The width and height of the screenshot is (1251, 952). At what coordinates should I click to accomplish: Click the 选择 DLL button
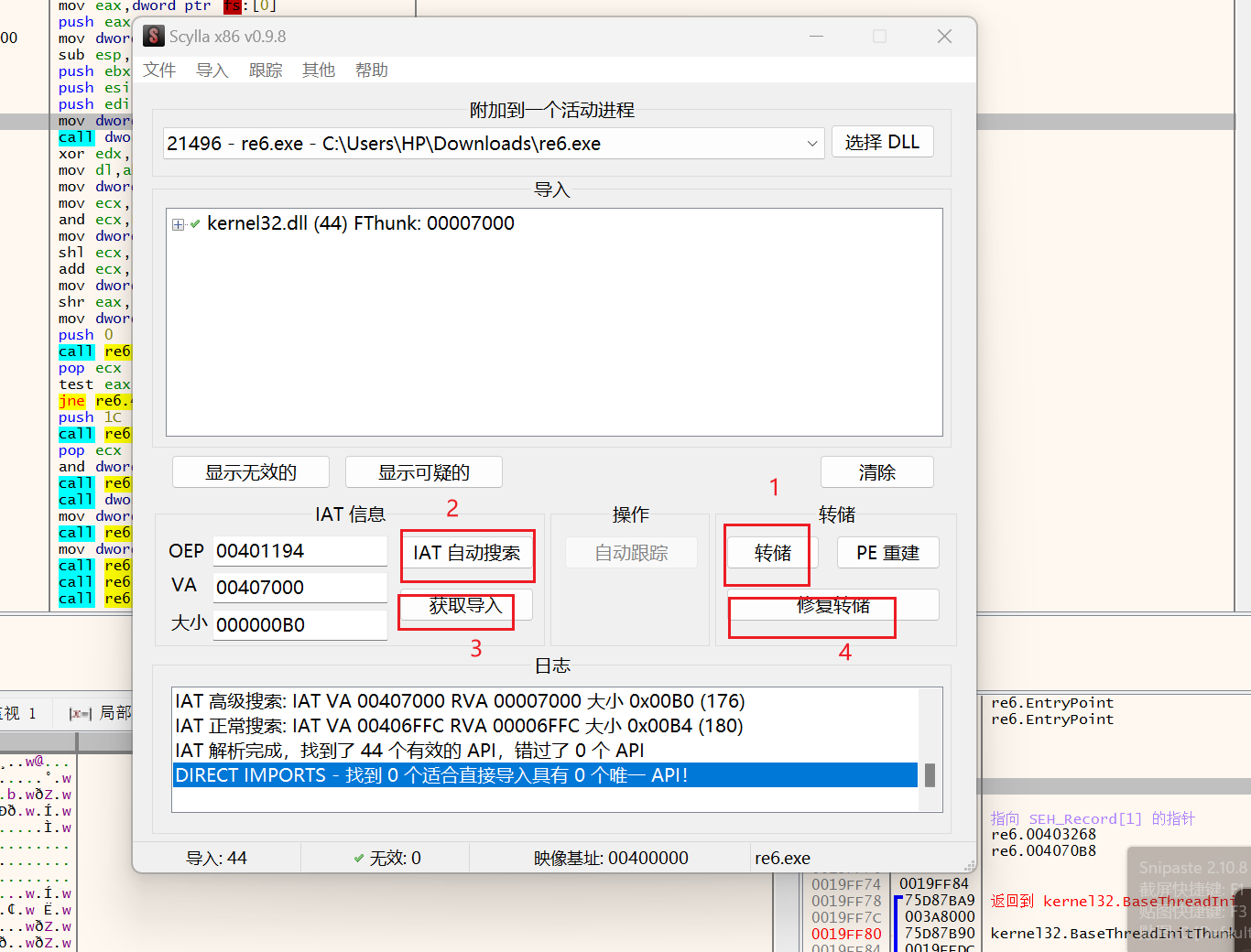click(x=882, y=142)
